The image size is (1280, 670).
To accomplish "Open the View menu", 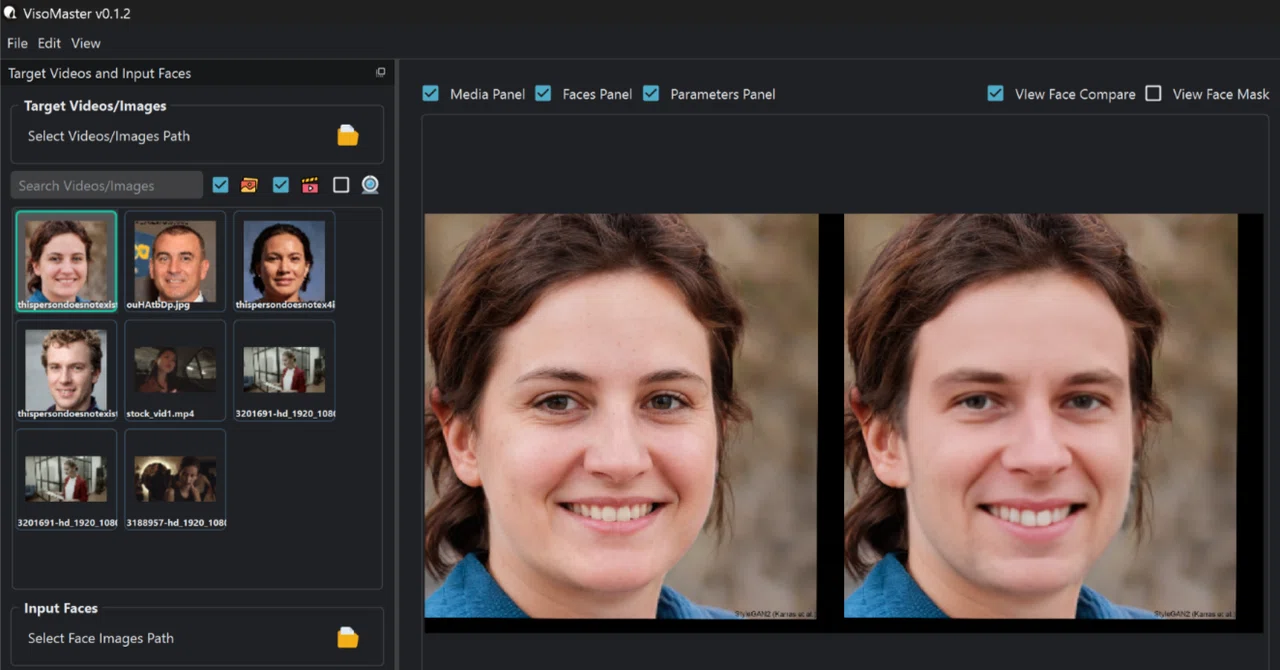I will [x=86, y=43].
